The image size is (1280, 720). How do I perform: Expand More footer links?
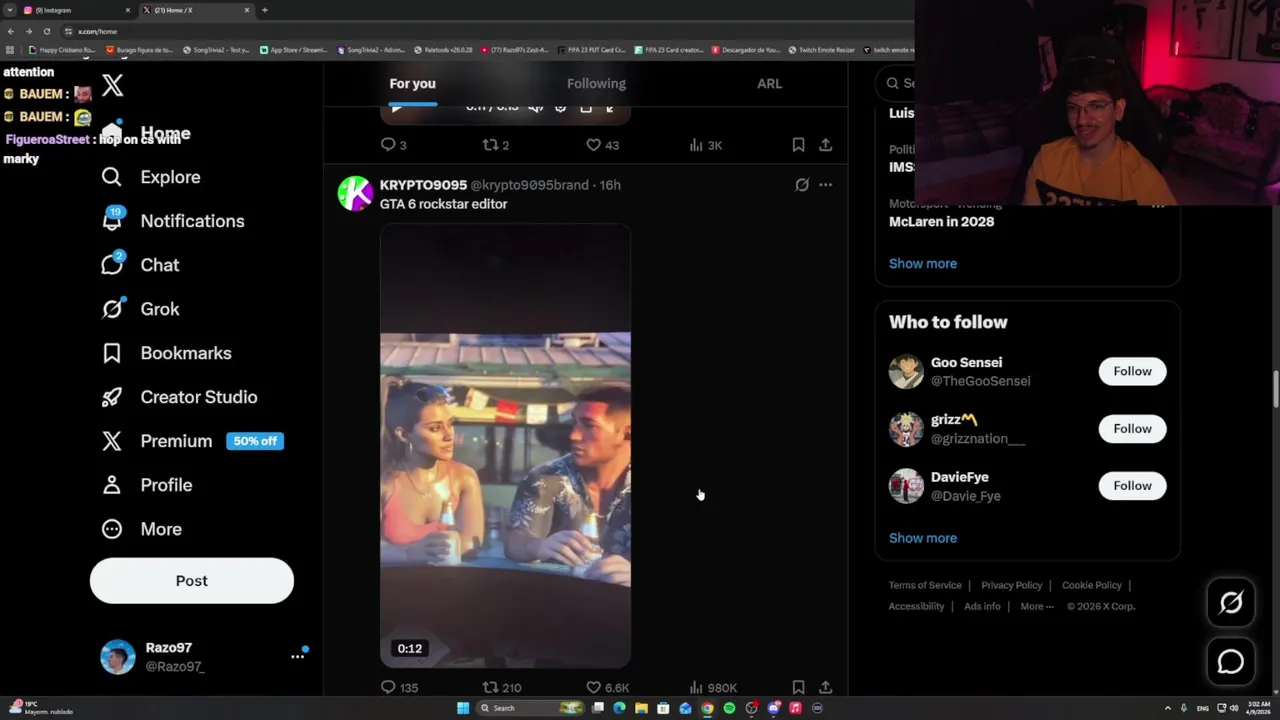coord(1037,606)
